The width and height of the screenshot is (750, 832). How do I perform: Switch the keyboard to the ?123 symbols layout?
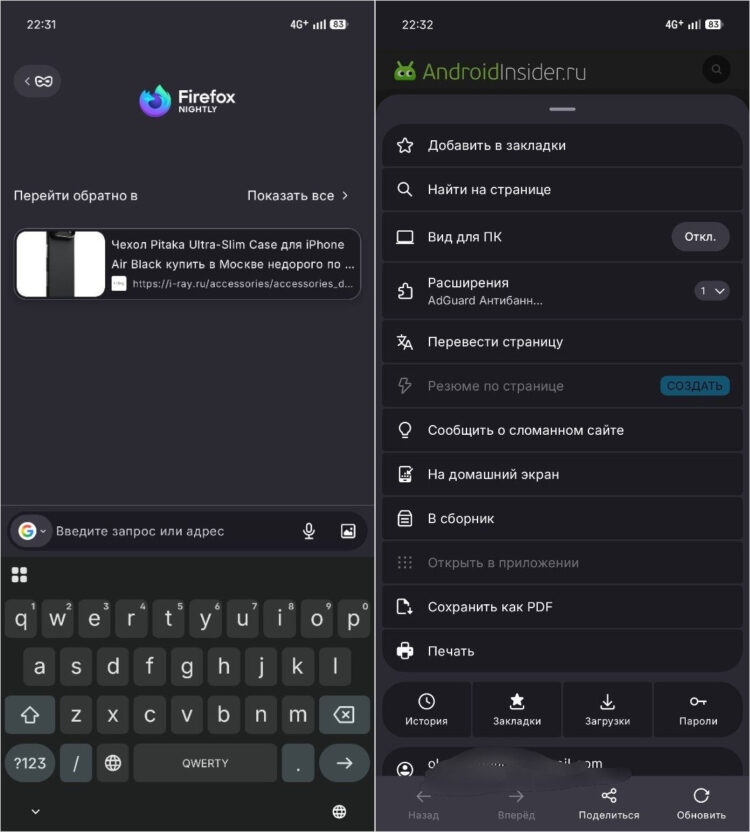[30, 763]
